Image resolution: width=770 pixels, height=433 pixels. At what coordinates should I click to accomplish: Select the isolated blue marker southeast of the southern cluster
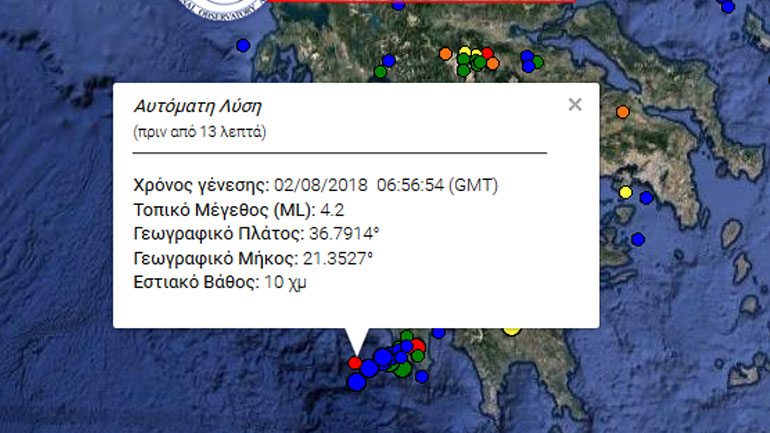(x=421, y=377)
